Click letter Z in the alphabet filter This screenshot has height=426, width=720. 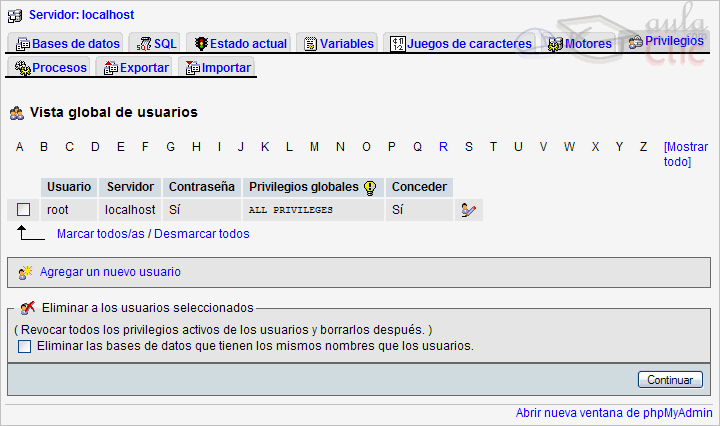coord(643,147)
